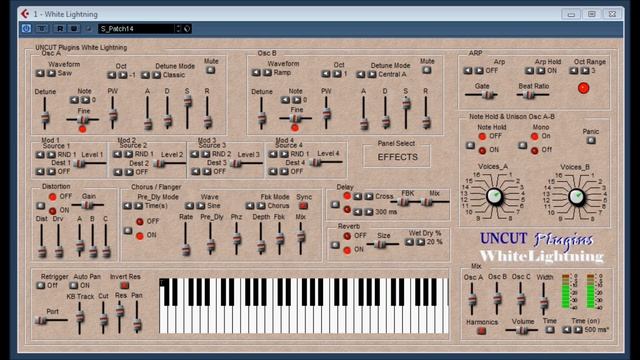Select previous Osc B waveform

(x=256, y=73)
